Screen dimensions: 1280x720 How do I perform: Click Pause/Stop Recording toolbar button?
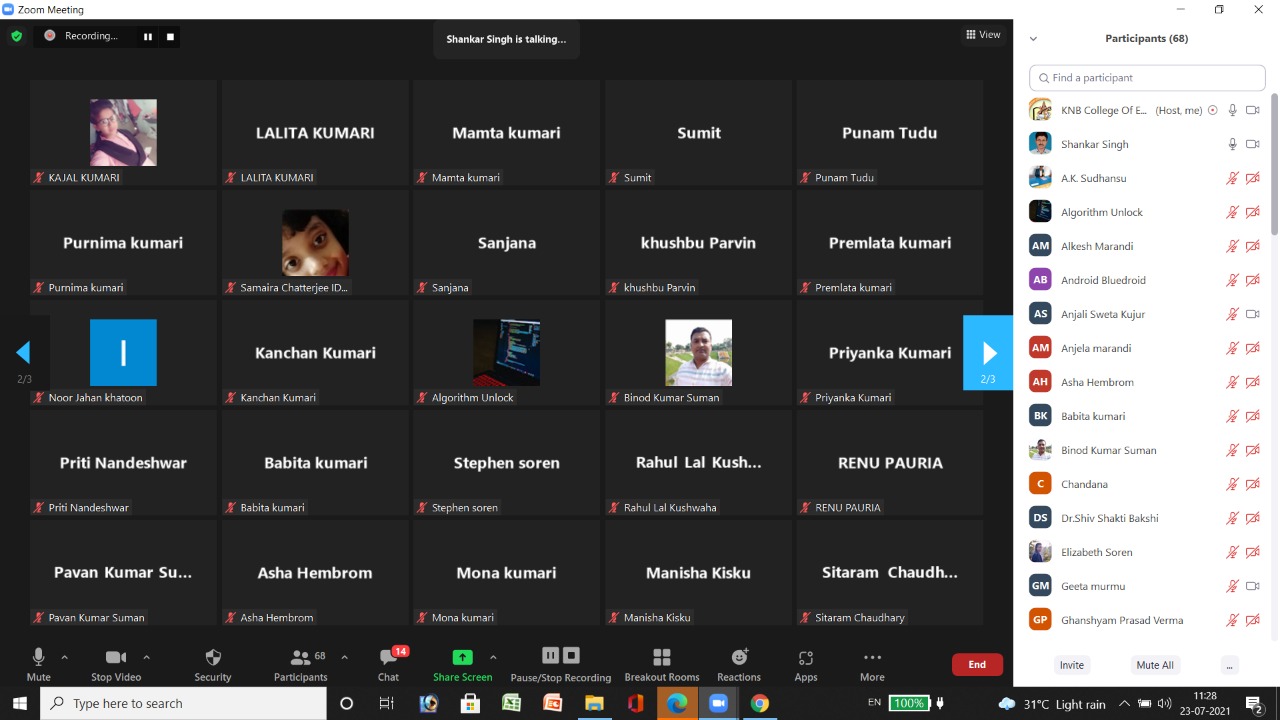pyautogui.click(x=561, y=665)
